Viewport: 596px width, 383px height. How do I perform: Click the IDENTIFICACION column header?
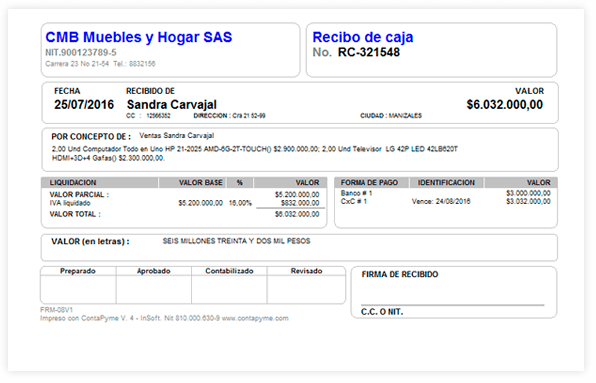click(446, 183)
